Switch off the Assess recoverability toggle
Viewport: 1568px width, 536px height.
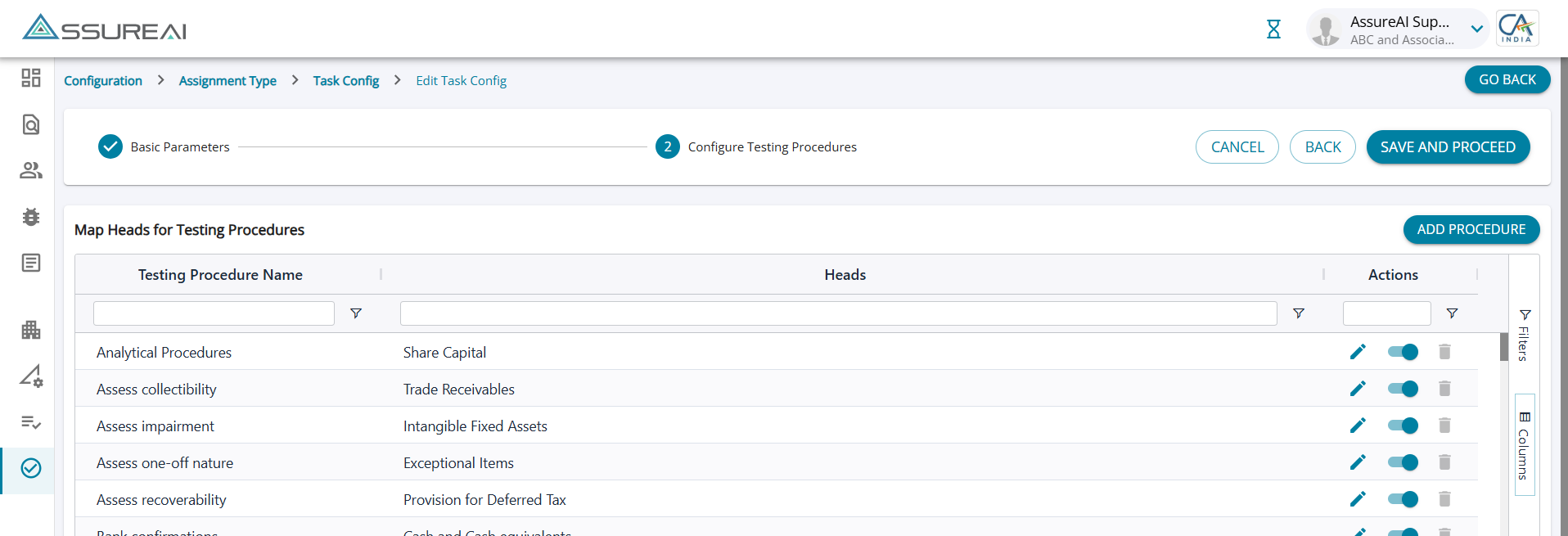pyautogui.click(x=1403, y=499)
